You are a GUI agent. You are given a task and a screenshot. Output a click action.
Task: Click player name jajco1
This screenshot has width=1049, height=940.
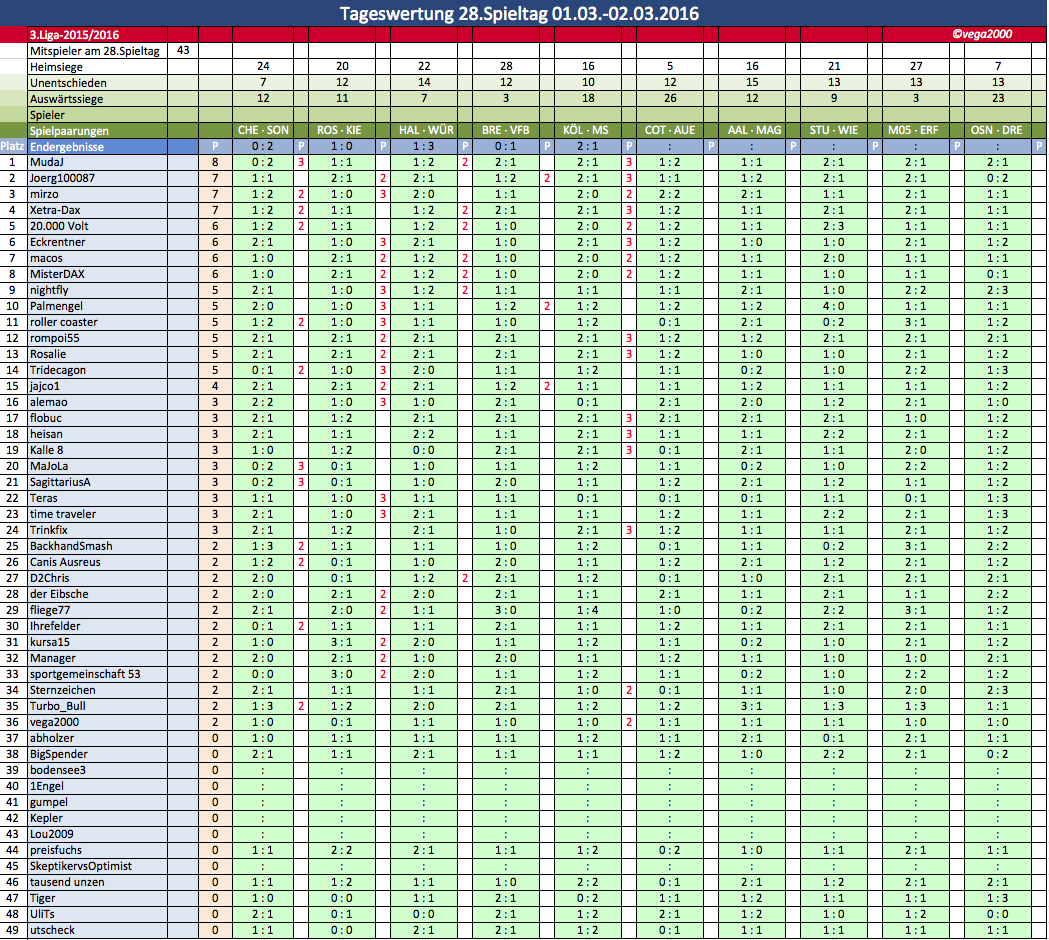coord(45,387)
